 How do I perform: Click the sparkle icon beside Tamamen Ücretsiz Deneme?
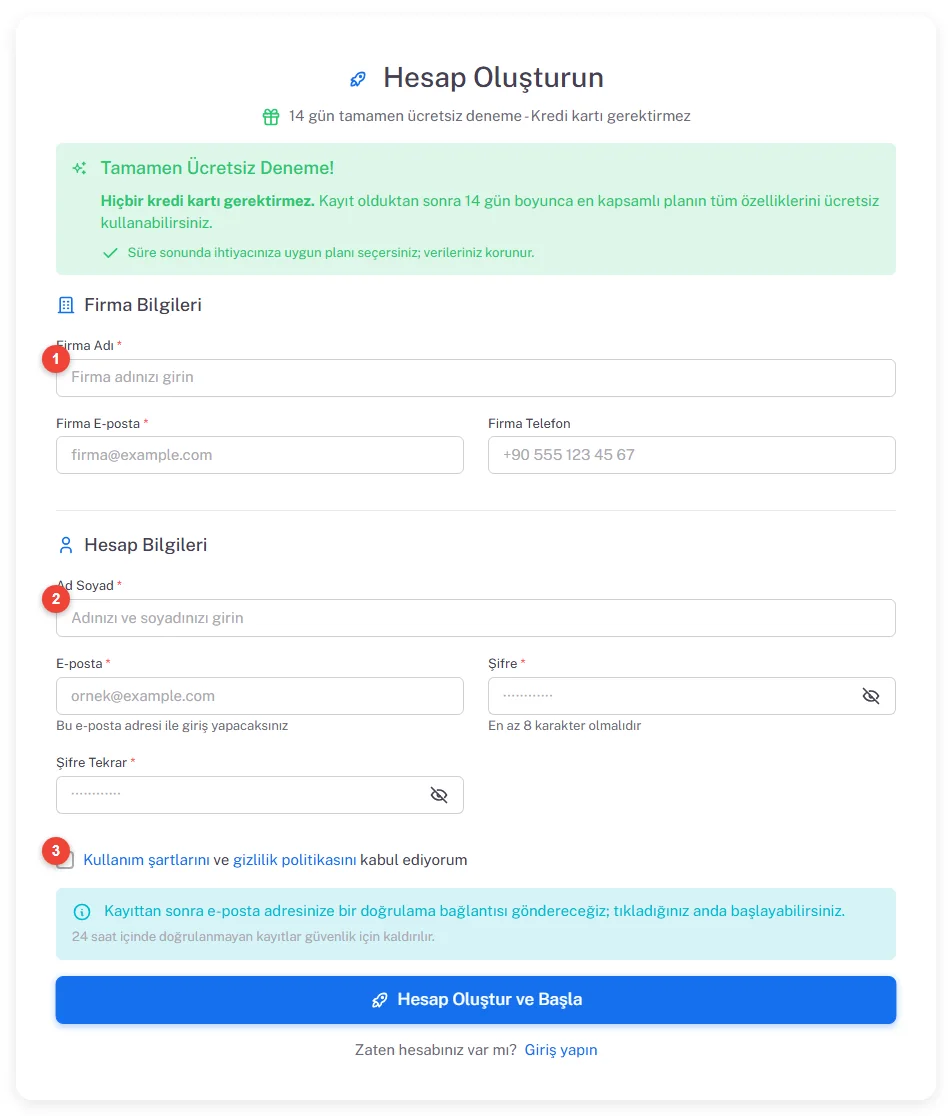pos(80,168)
